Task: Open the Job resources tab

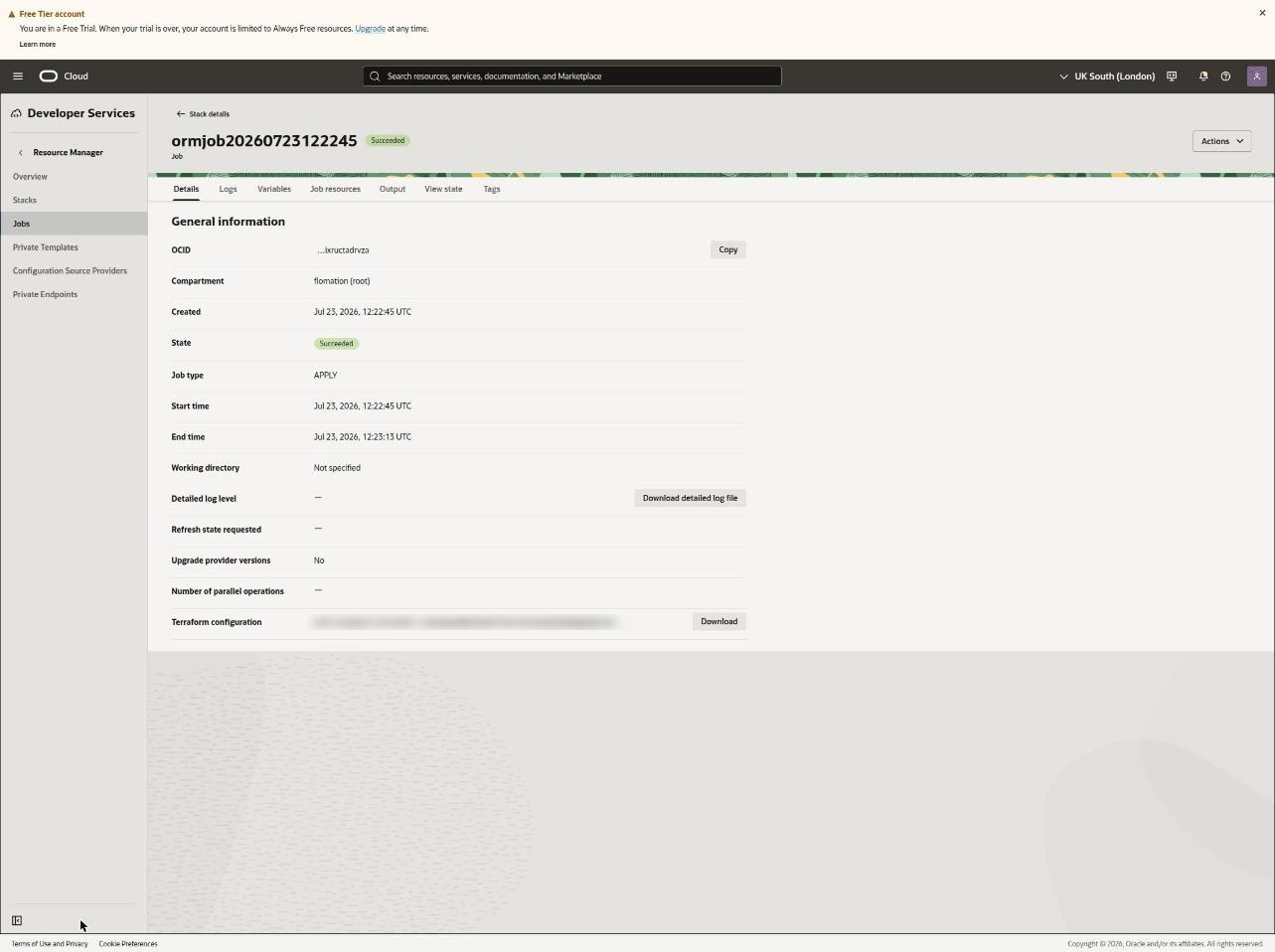Action: [335, 189]
